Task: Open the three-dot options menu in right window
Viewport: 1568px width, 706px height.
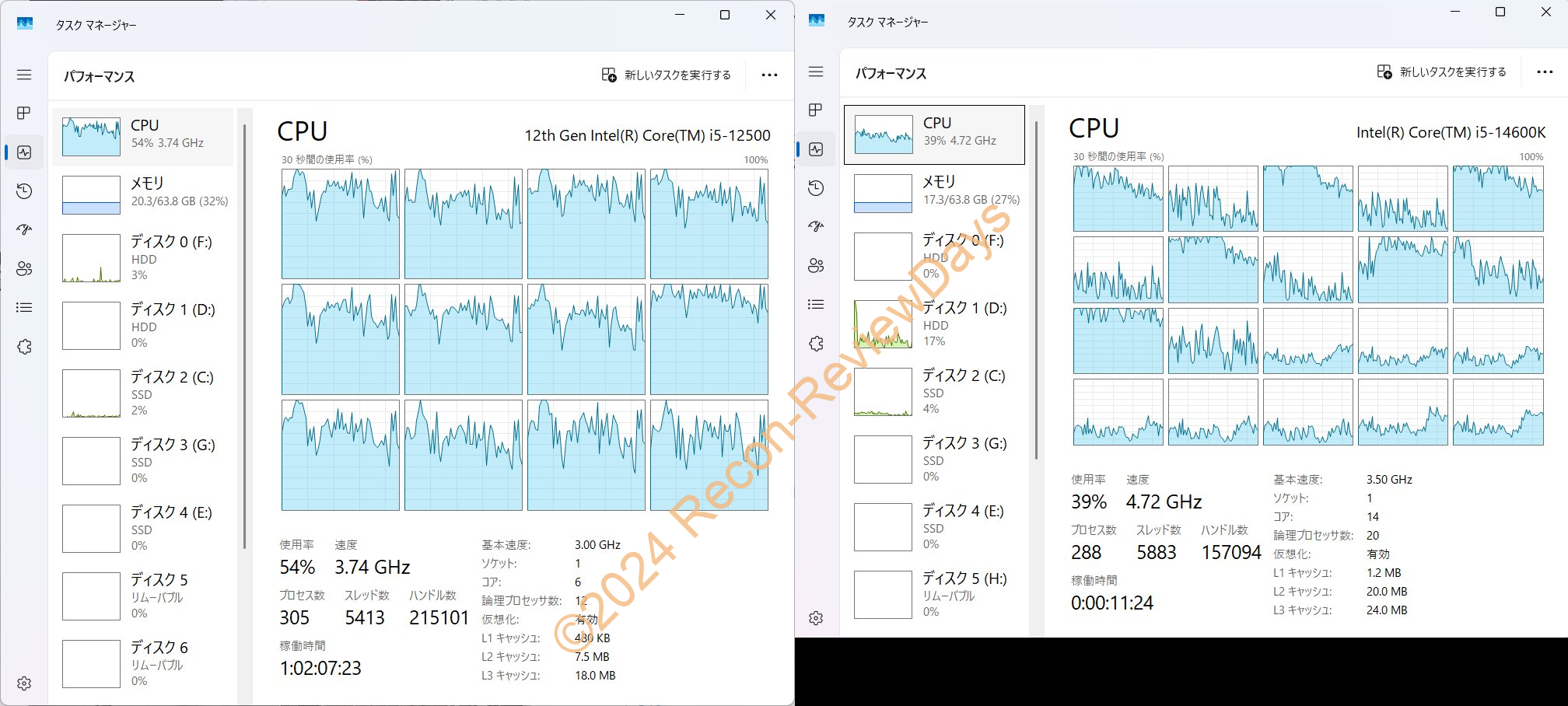Action: (x=1545, y=72)
